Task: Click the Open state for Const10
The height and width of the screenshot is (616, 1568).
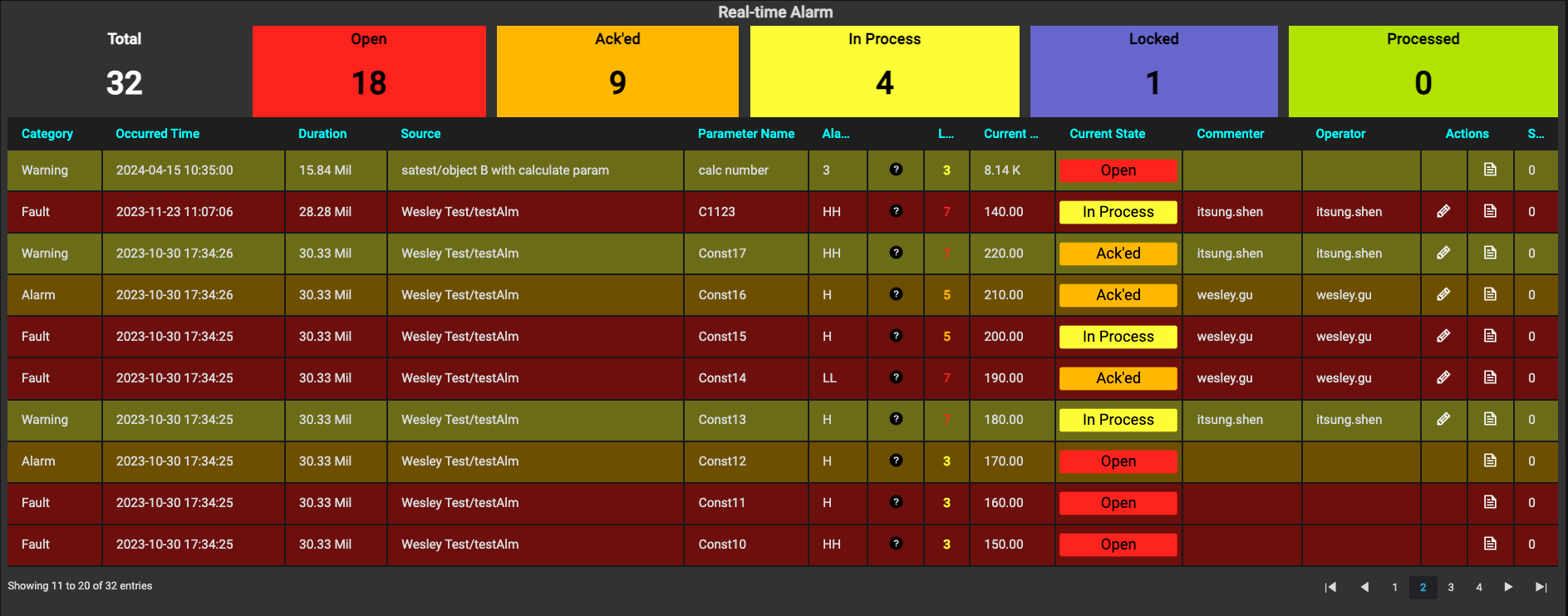Action: tap(1118, 545)
